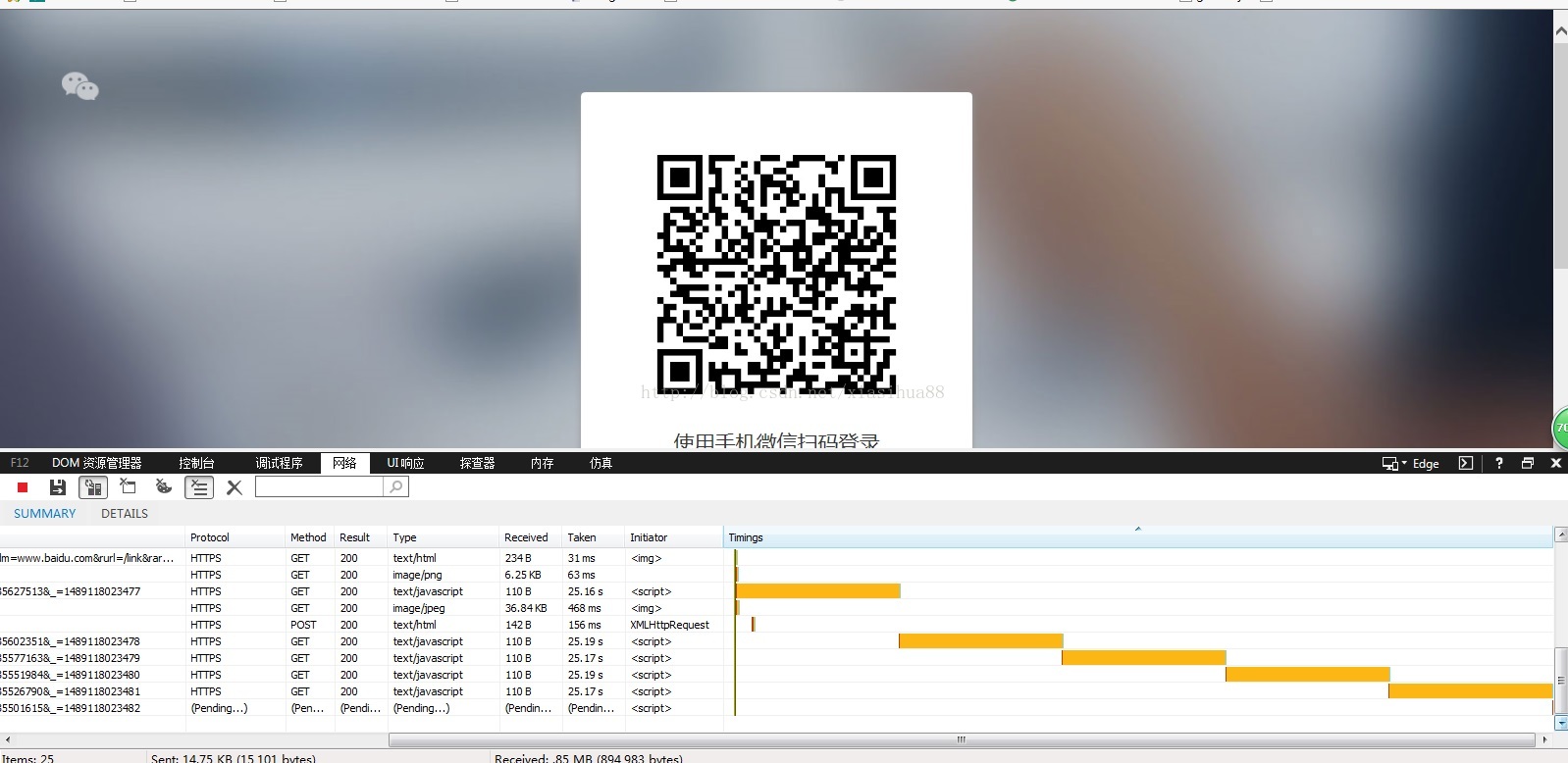Export captured traffic using the save icon
1568x763 pixels.
click(x=58, y=486)
